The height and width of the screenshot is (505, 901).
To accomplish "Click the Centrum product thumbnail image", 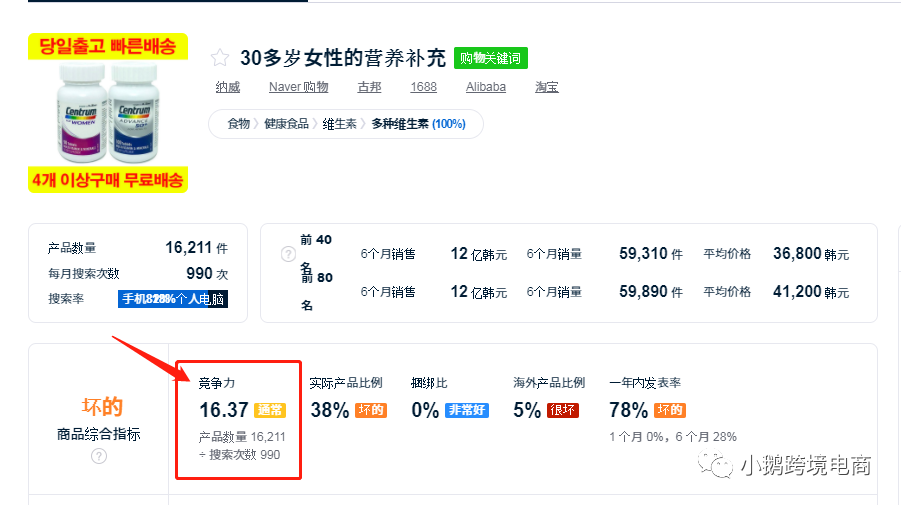I will coord(108,113).
